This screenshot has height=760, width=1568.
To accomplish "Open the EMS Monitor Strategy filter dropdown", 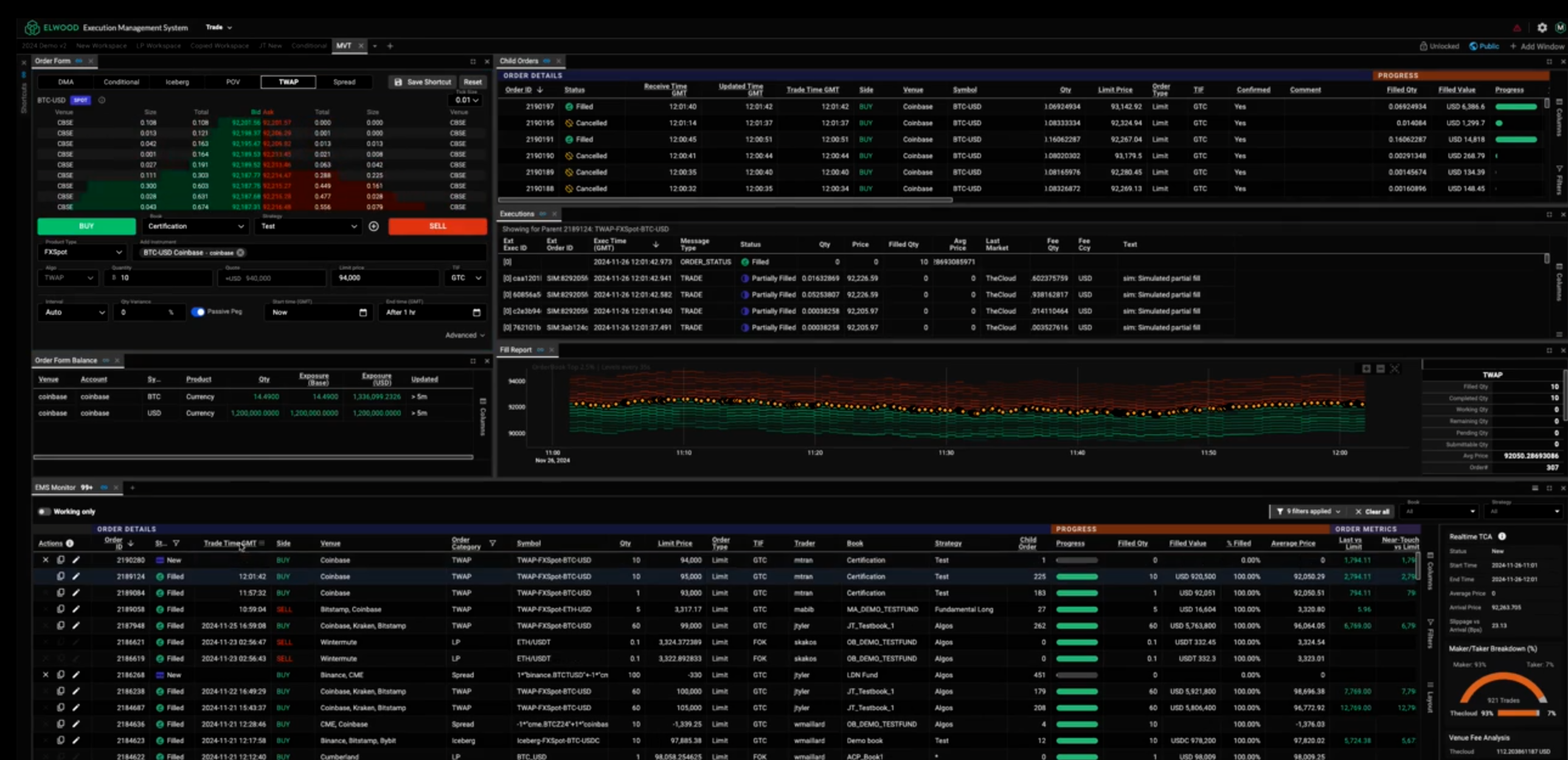I will (1524, 512).
